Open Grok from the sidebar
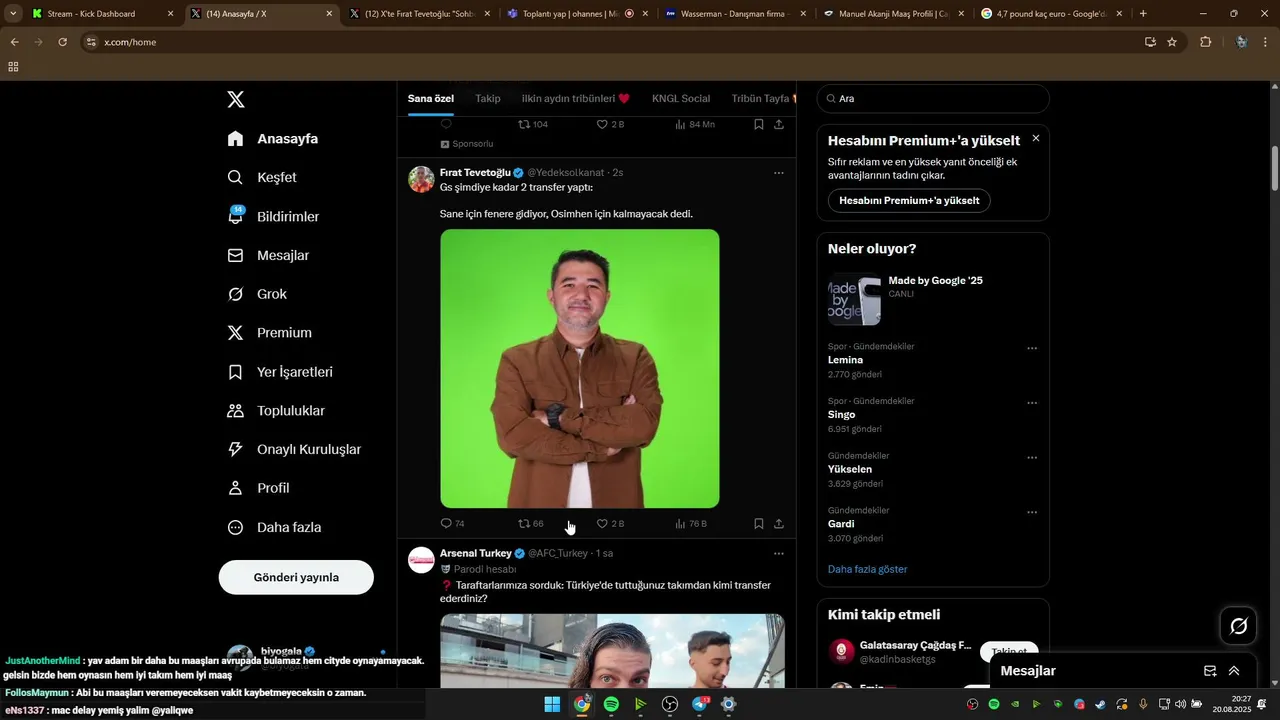The image size is (1280, 720). click(257, 294)
